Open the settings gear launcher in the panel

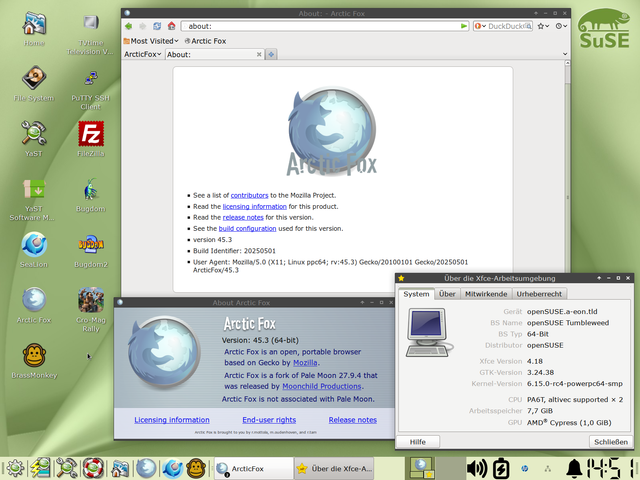click(15, 468)
